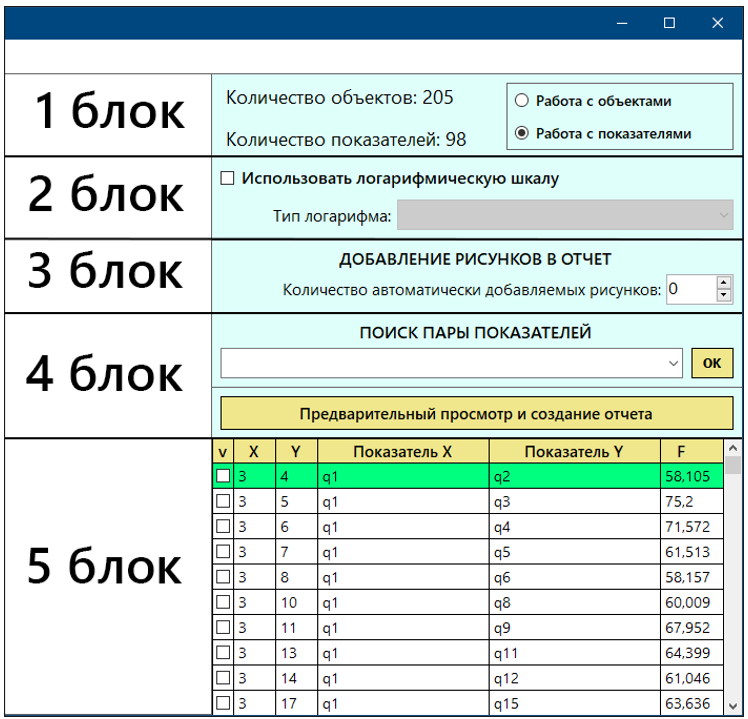Enable 'Использовать логарифмическую шкалу' checkbox
Image resolution: width=748 pixels, height=719 pixels.
click(227, 178)
